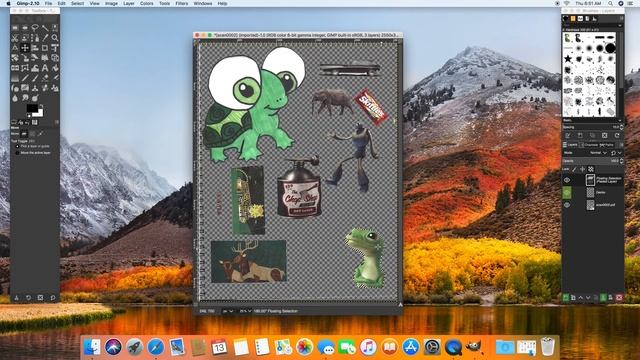Click reset tool options at toolbox bottom

coord(53,298)
